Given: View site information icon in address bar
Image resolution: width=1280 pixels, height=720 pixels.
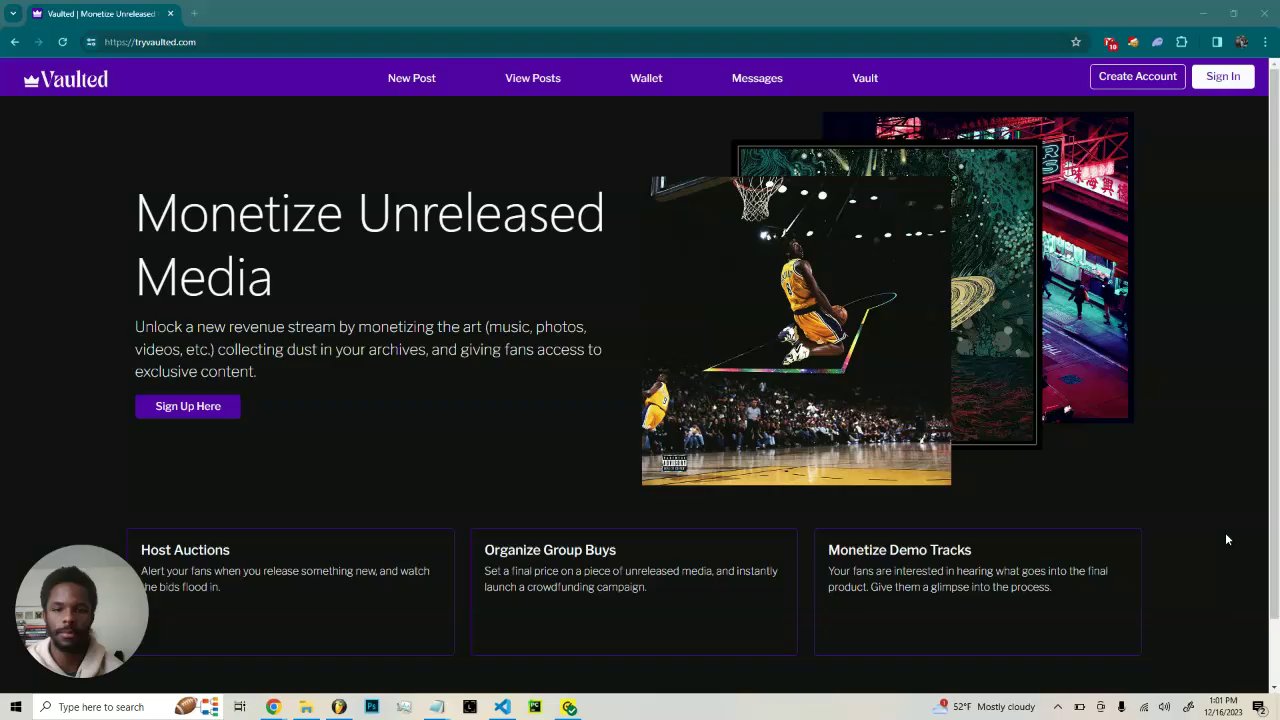Looking at the screenshot, I should coord(91,42).
